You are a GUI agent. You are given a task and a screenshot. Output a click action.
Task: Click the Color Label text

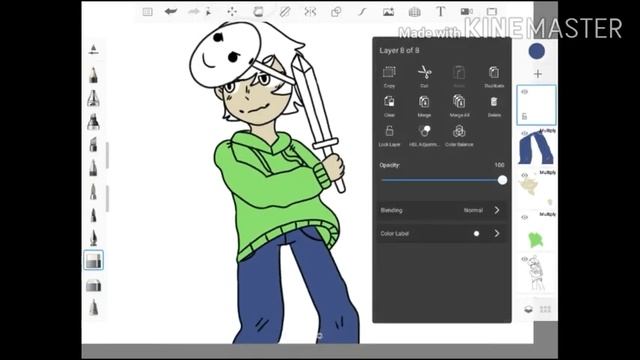pyautogui.click(x=395, y=233)
